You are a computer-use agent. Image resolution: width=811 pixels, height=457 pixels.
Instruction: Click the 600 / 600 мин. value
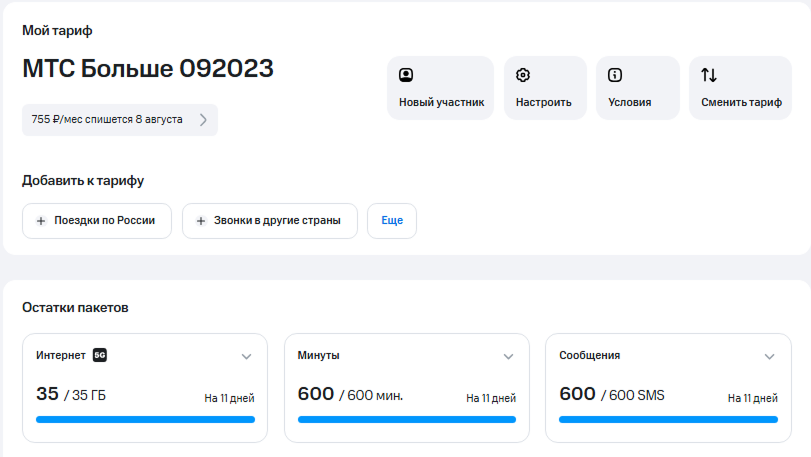[350, 394]
